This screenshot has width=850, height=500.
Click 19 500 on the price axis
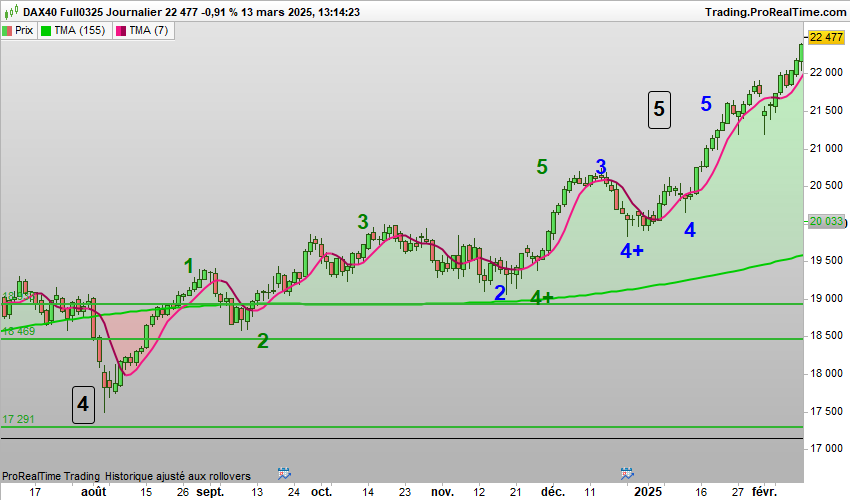point(826,260)
